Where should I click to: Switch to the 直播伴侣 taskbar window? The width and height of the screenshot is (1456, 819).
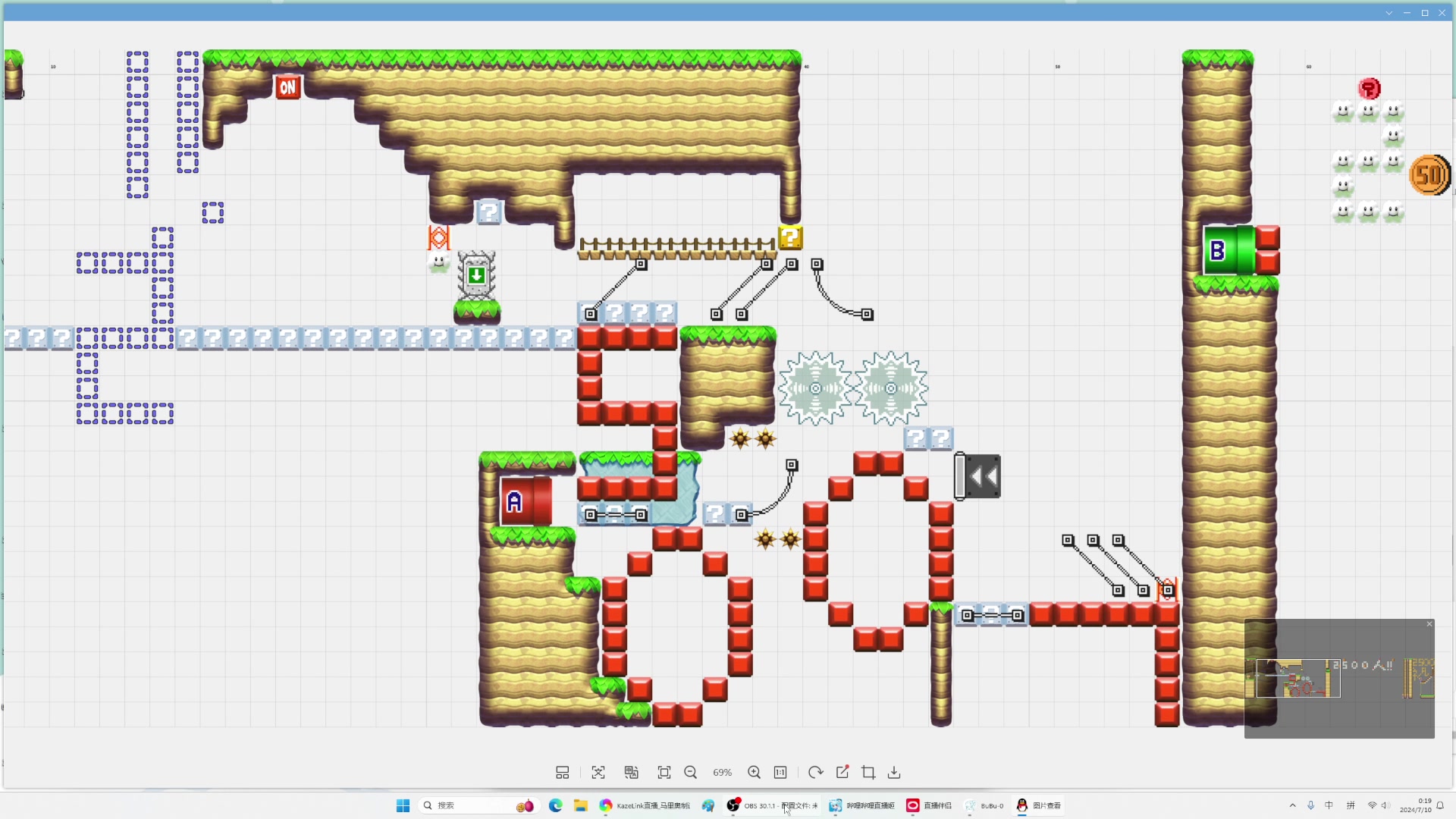pos(930,805)
